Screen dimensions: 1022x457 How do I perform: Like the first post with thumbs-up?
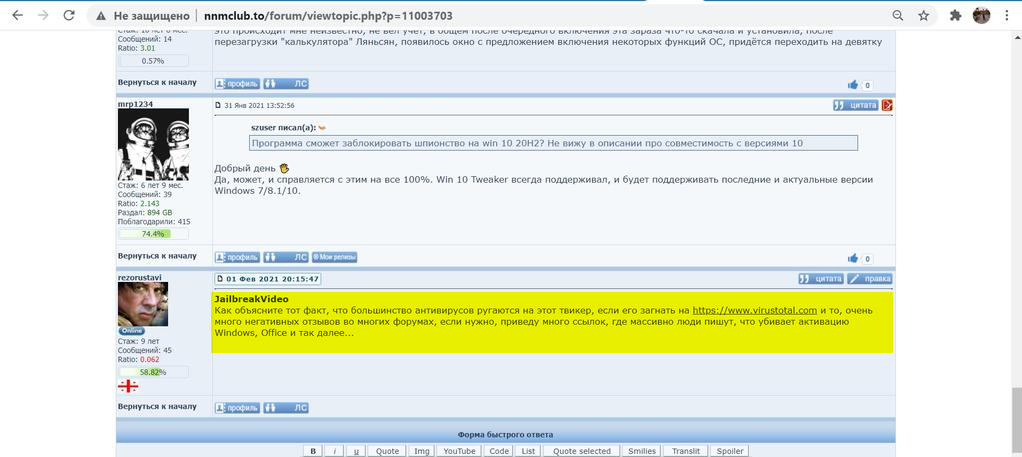853,85
